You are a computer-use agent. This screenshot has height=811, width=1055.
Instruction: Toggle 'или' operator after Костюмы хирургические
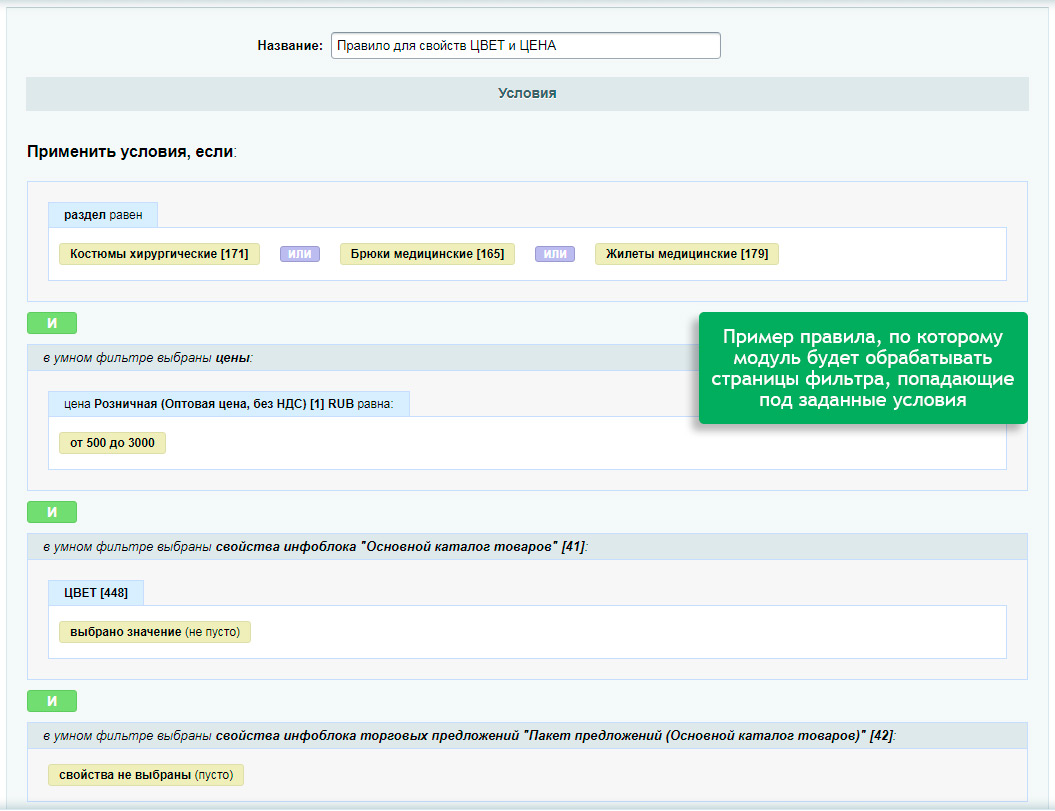coord(300,254)
